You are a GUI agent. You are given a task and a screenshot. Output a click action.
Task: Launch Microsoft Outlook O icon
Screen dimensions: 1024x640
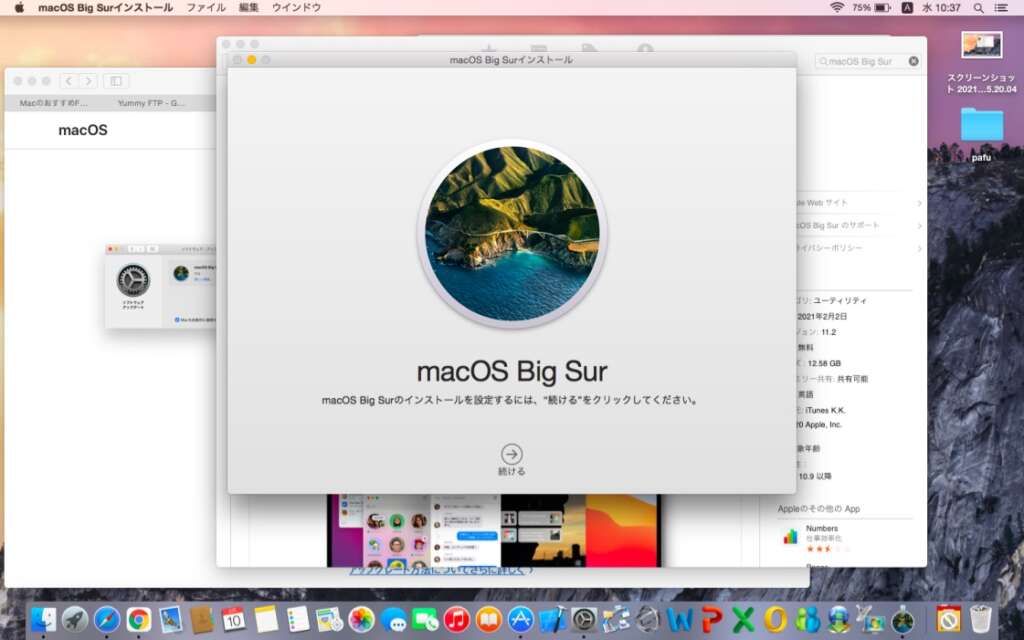pos(775,619)
